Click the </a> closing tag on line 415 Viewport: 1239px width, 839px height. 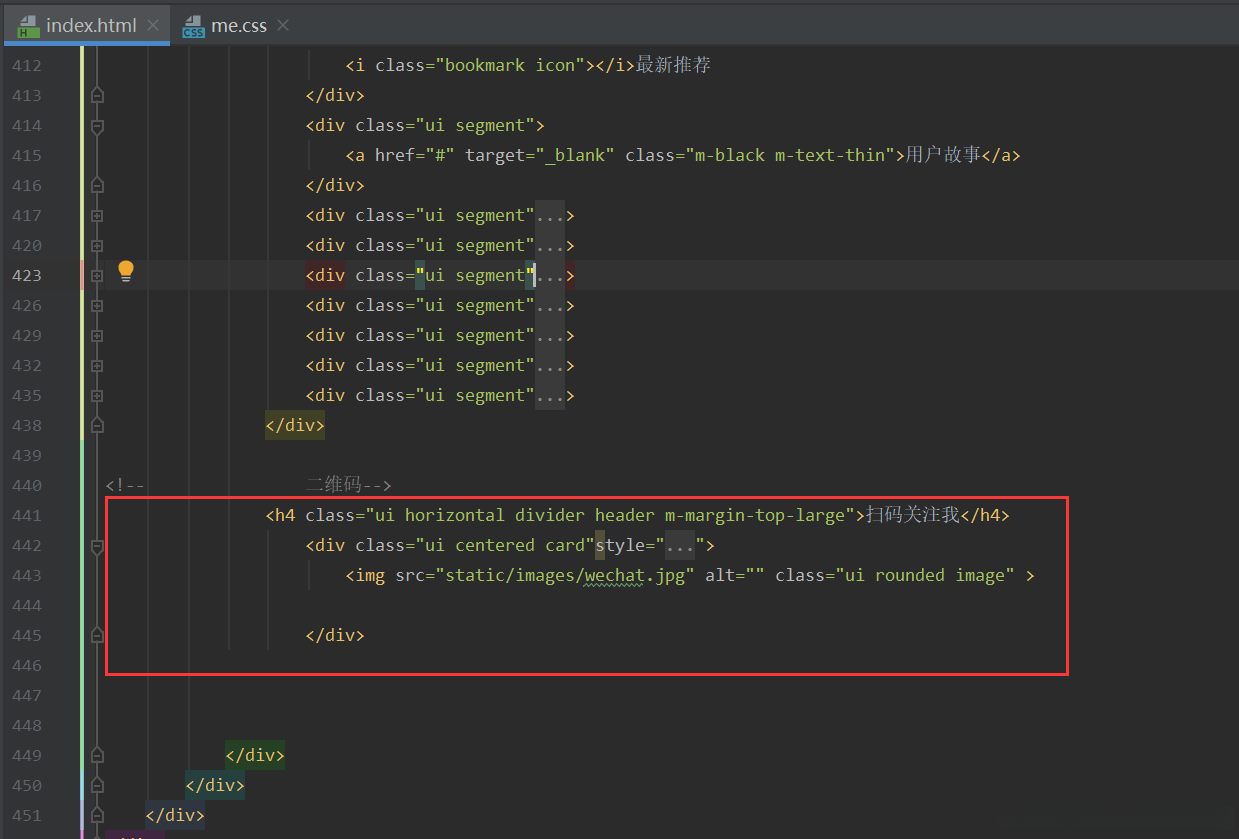[x=1001, y=155]
